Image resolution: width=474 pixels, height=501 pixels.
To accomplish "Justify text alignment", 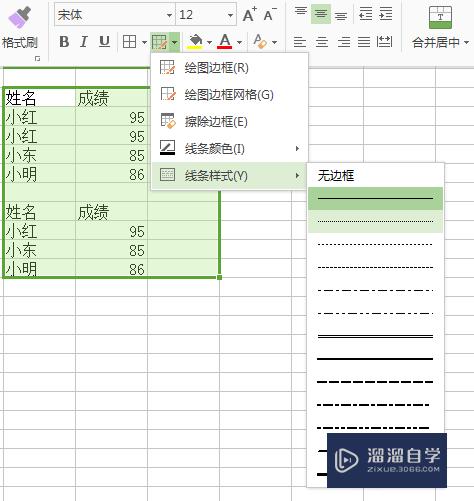I will [x=364, y=42].
